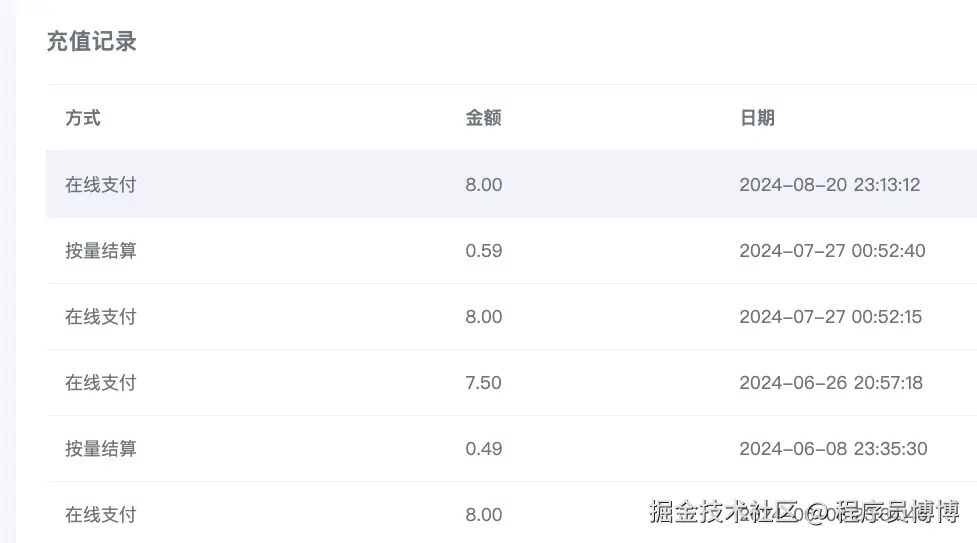
Task: Select the date 2024-06-26 20:57:18
Action: [x=830, y=383]
